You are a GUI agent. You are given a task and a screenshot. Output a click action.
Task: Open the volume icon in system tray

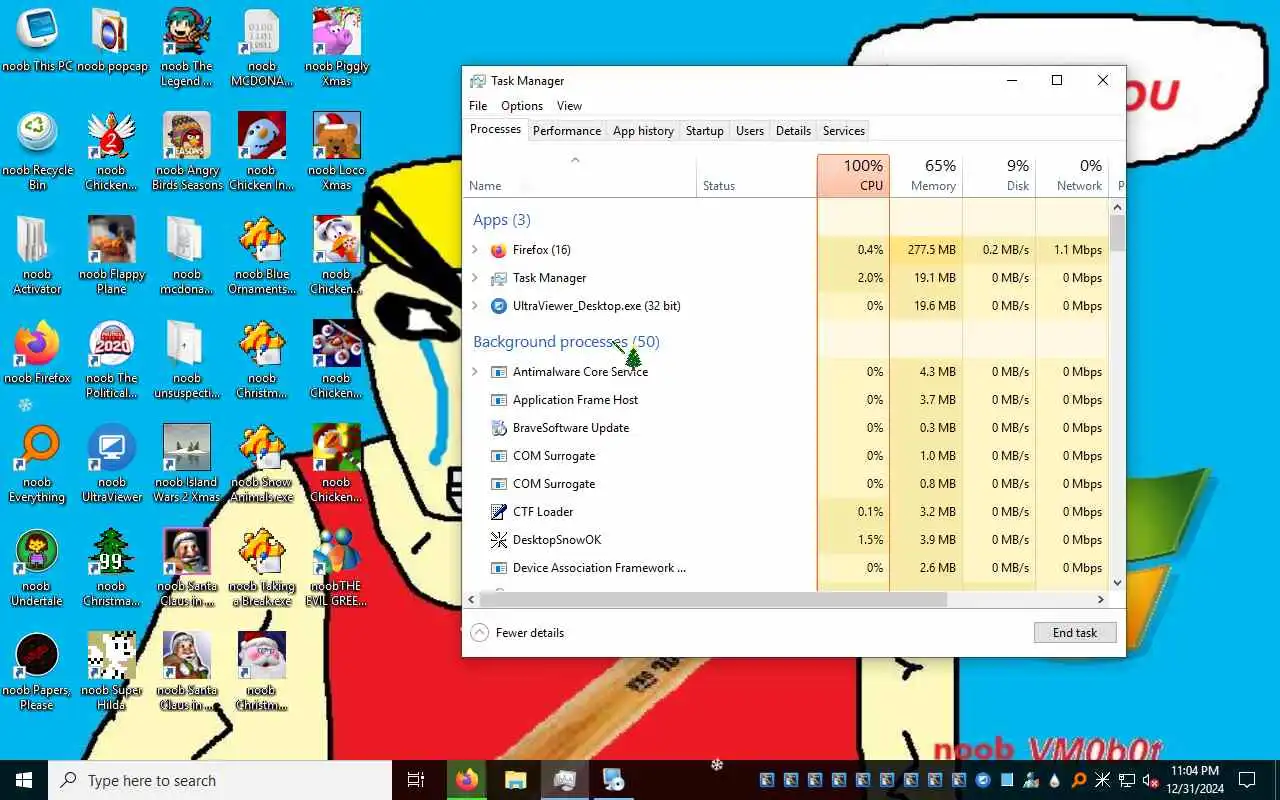tap(1150, 780)
